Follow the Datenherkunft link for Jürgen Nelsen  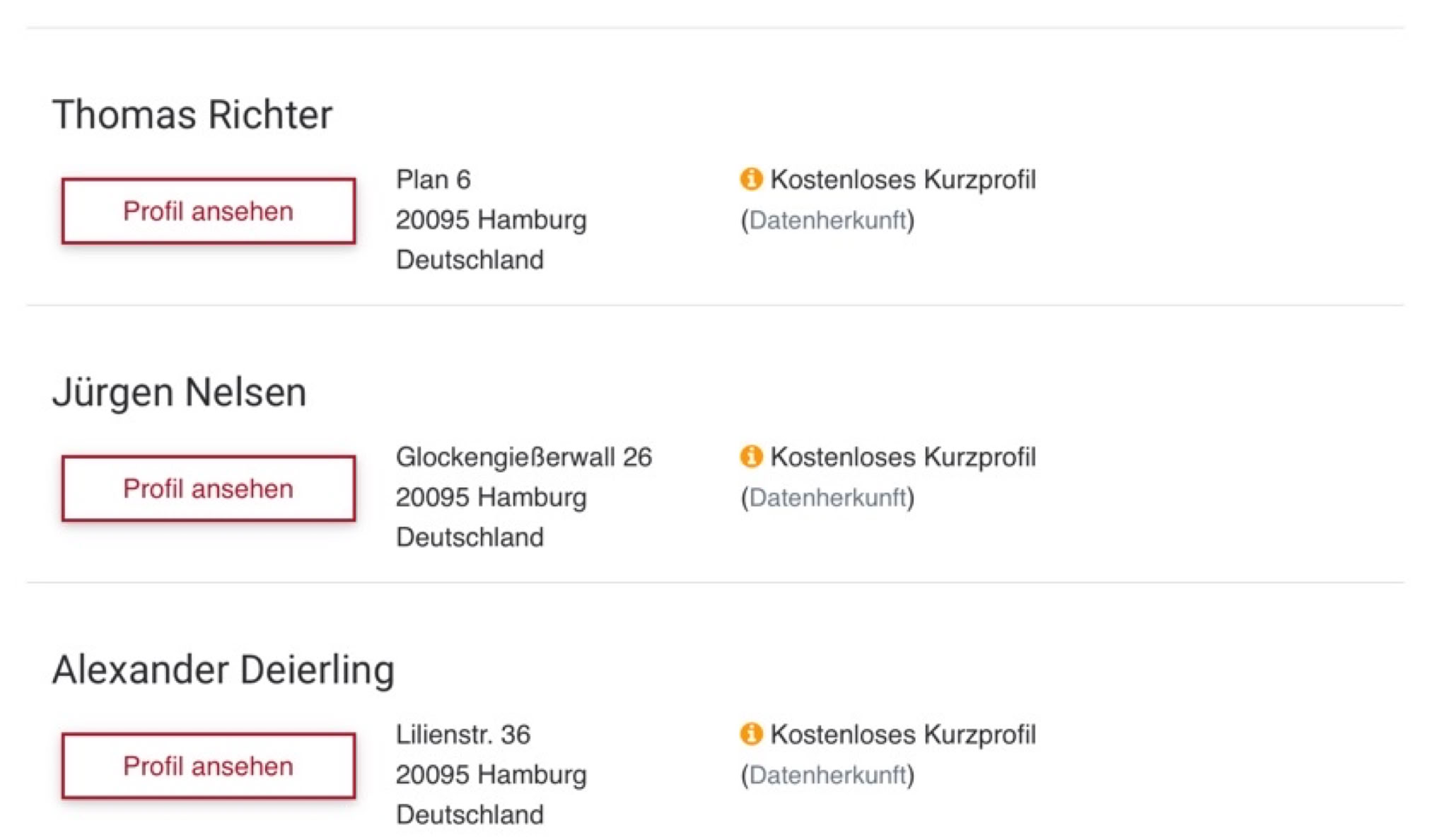click(827, 498)
